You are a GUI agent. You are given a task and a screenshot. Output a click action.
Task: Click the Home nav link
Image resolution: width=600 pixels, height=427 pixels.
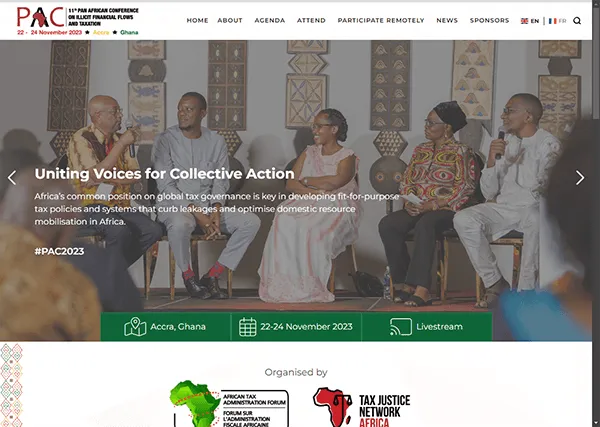197,21
